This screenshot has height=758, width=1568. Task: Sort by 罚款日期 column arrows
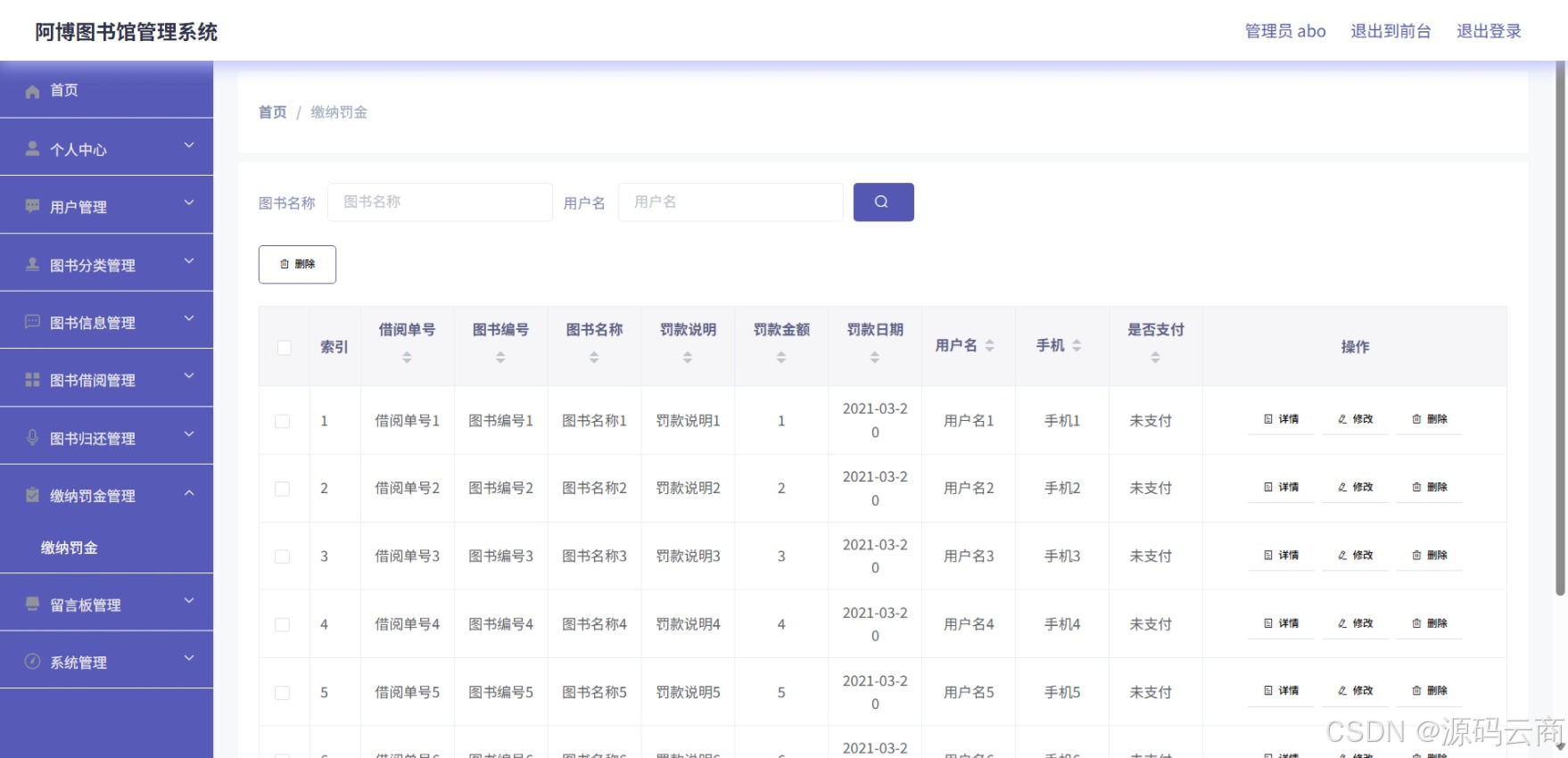pyautogui.click(x=875, y=358)
